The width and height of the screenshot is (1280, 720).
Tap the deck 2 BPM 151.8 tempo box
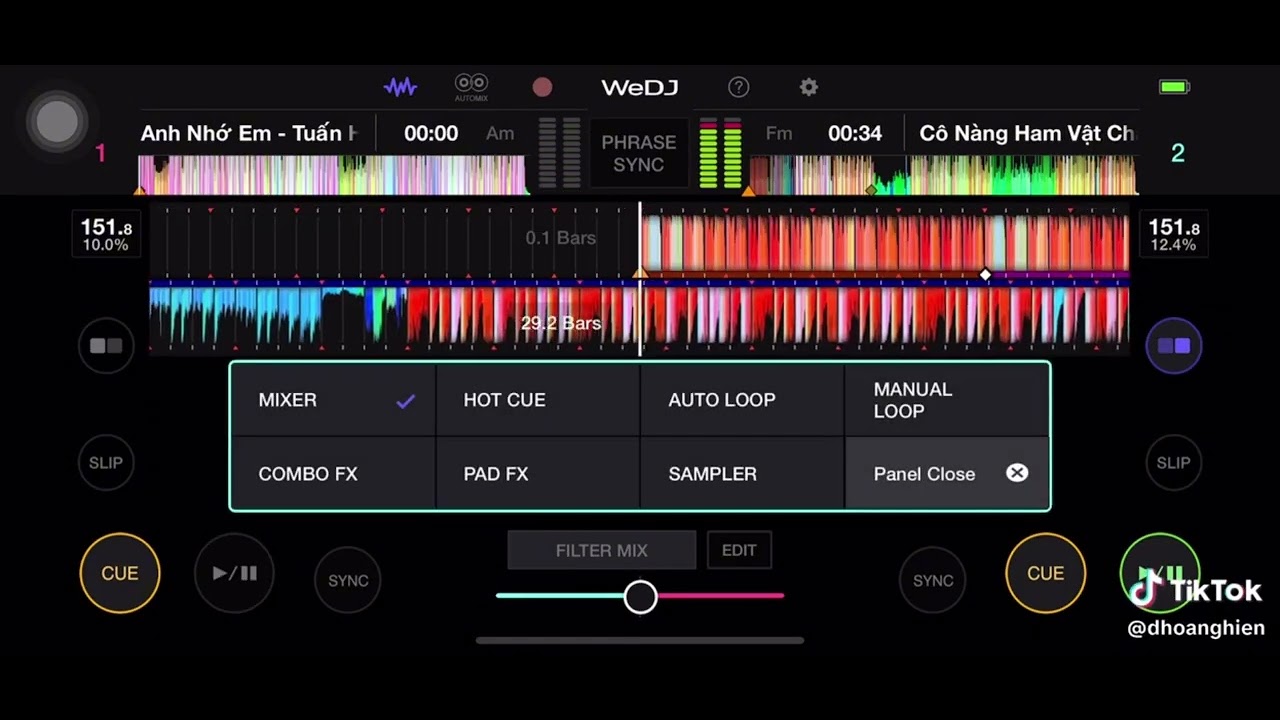tap(1174, 235)
